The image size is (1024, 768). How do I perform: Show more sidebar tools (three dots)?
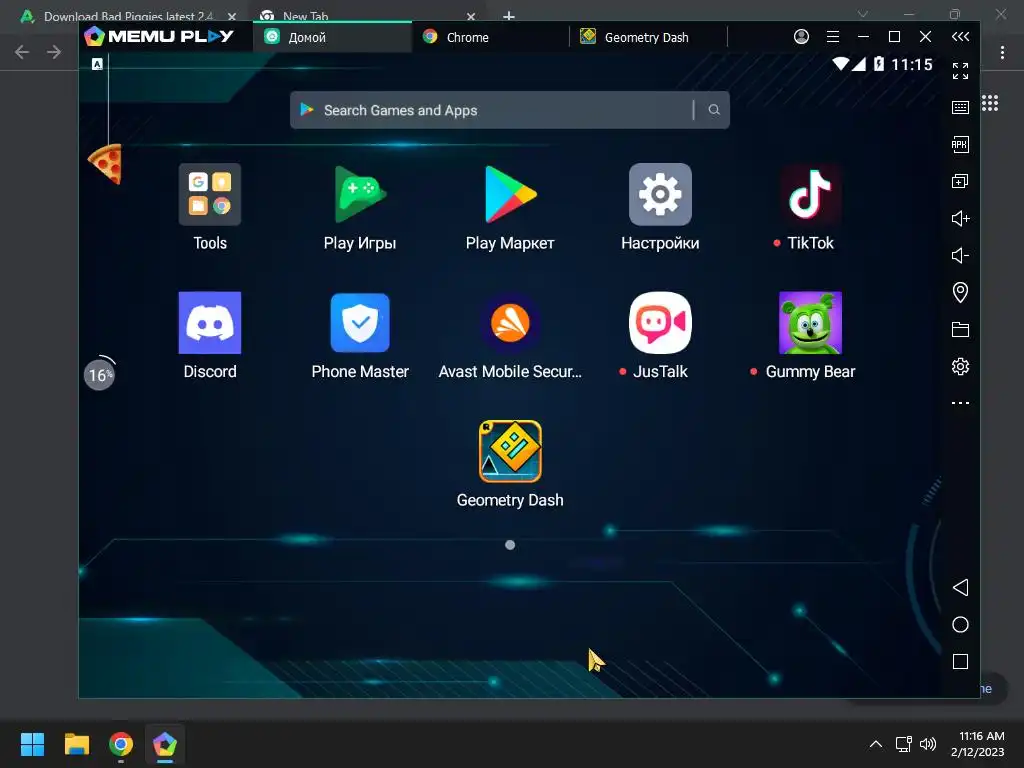[x=960, y=403]
